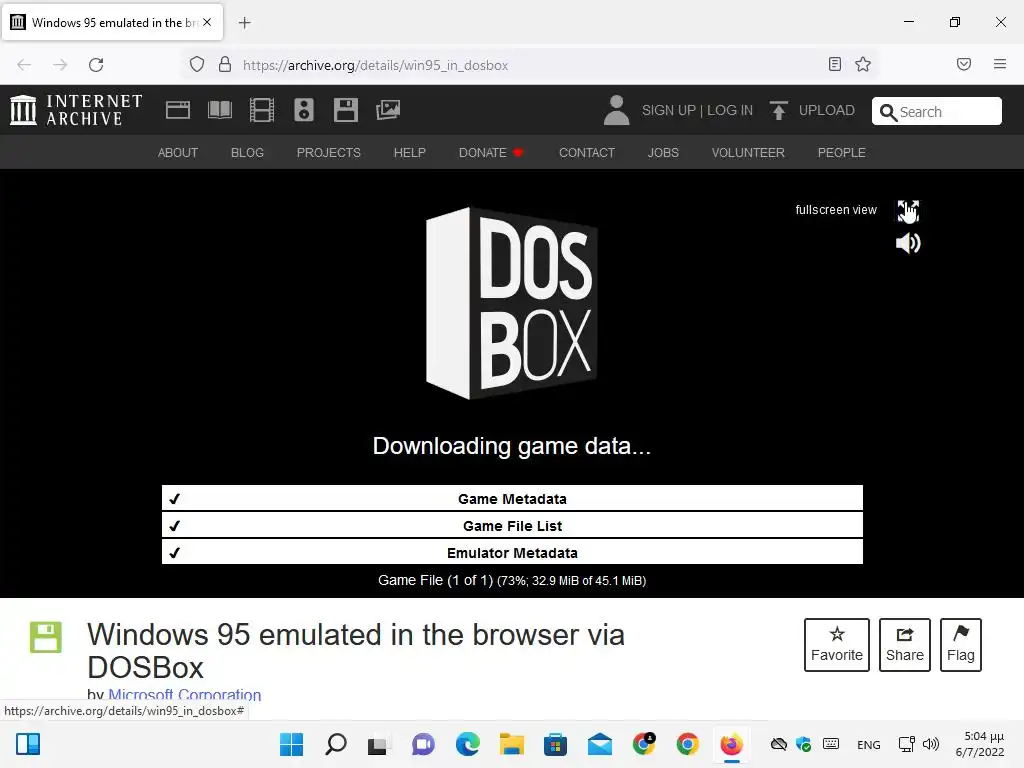Select the Windows 95 emulated tab
The height and width of the screenshot is (768, 1024).
click(x=112, y=22)
